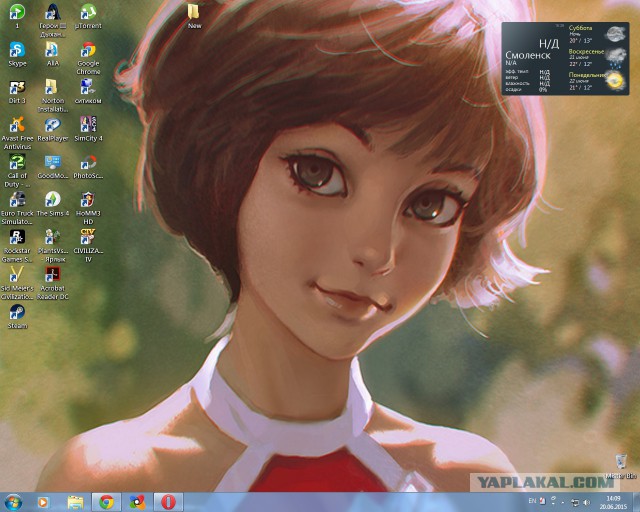This screenshot has width=640, height=512.
Task: Select the CIVILIZATION IV desktop icon
Action: (x=88, y=246)
